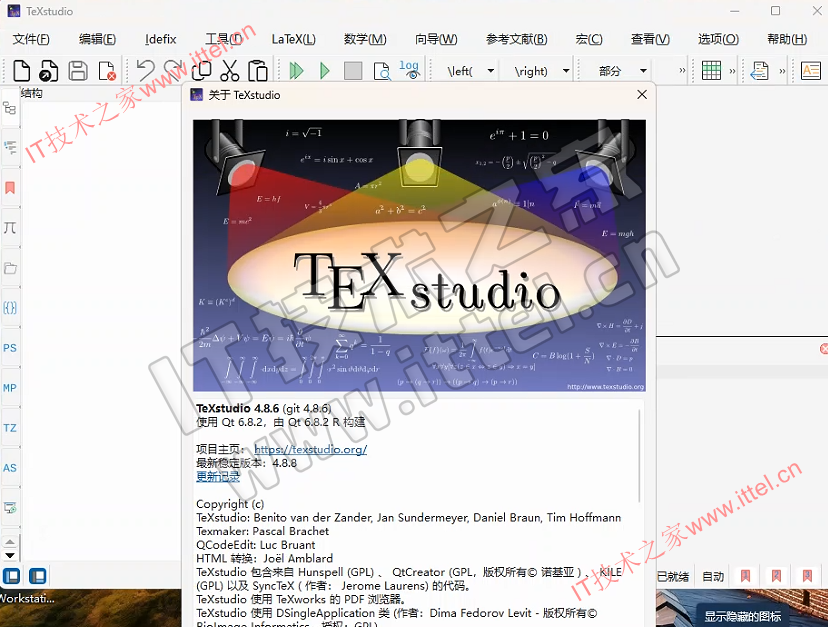
Task: Click the About dialog vertical scrollbar
Action: click(x=639, y=456)
